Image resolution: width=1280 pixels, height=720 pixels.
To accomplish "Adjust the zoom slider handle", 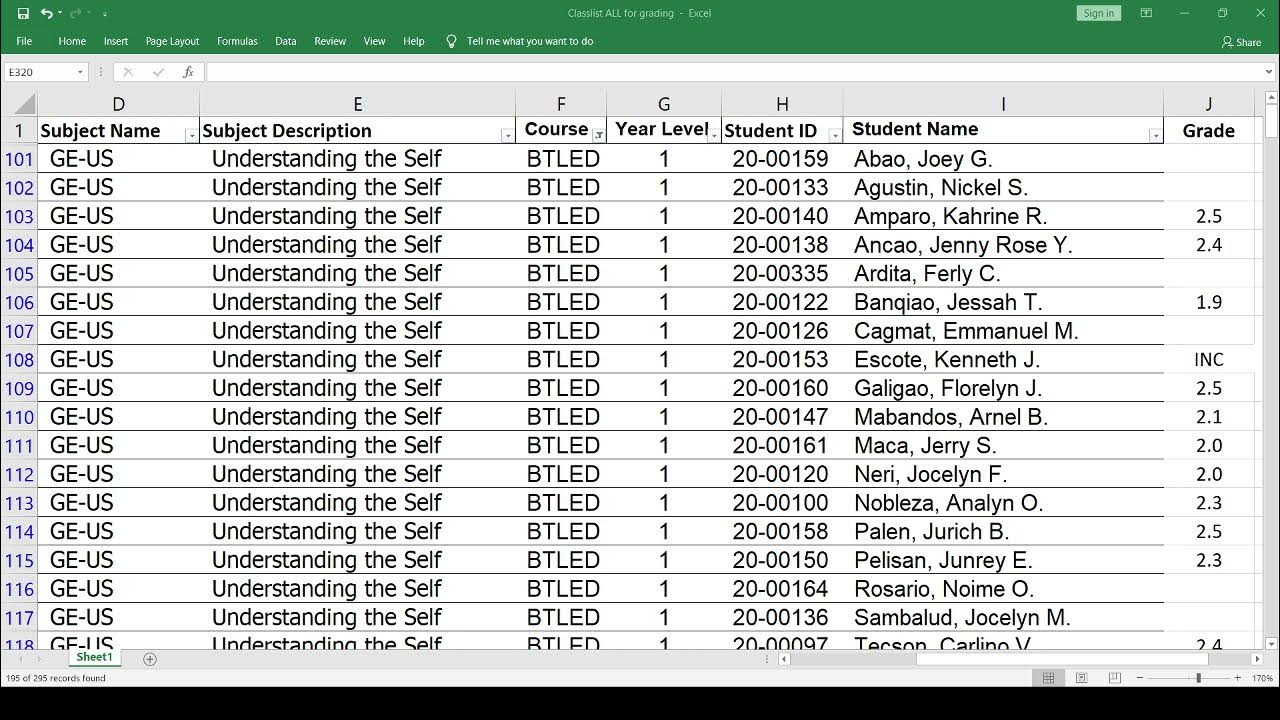I will [1198, 678].
